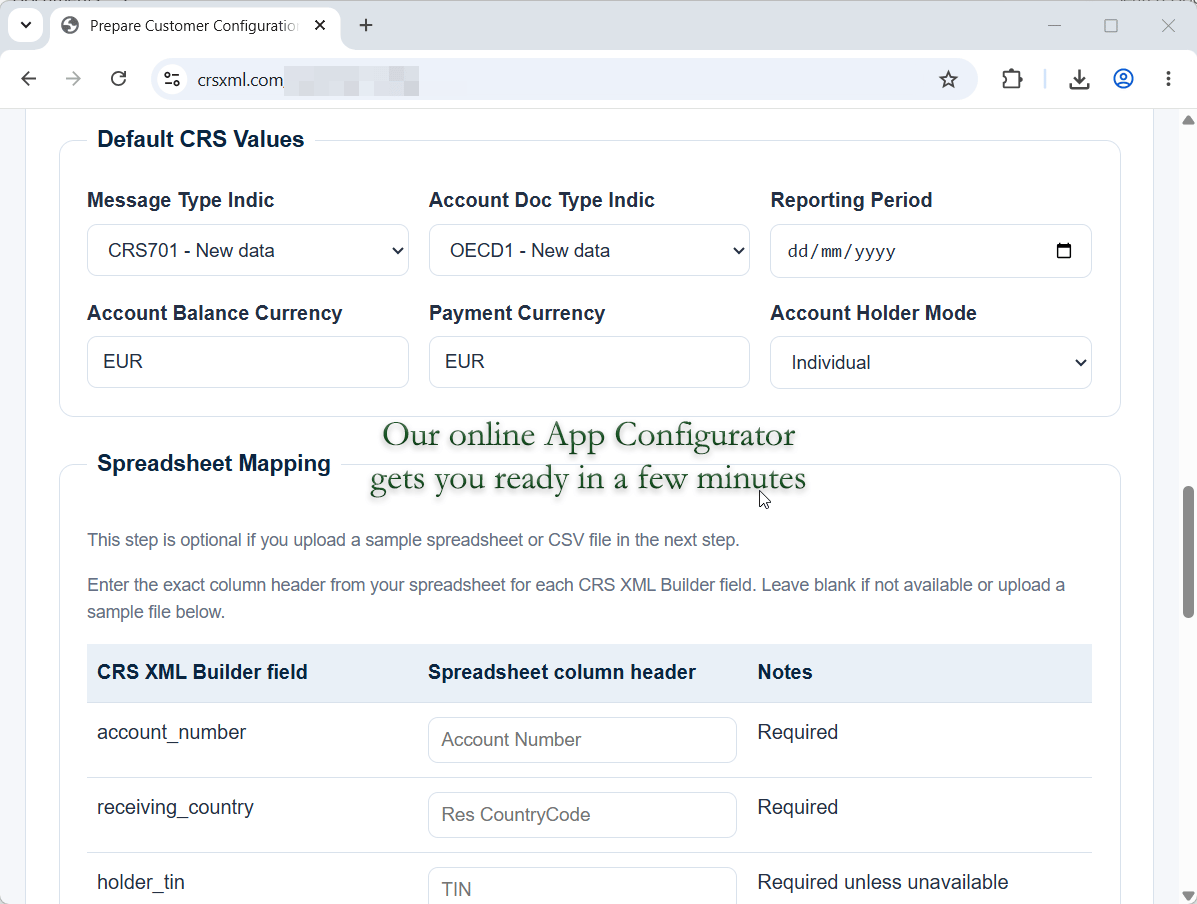Open the browser downloads panel
This screenshot has height=904, width=1197.
(1079, 79)
